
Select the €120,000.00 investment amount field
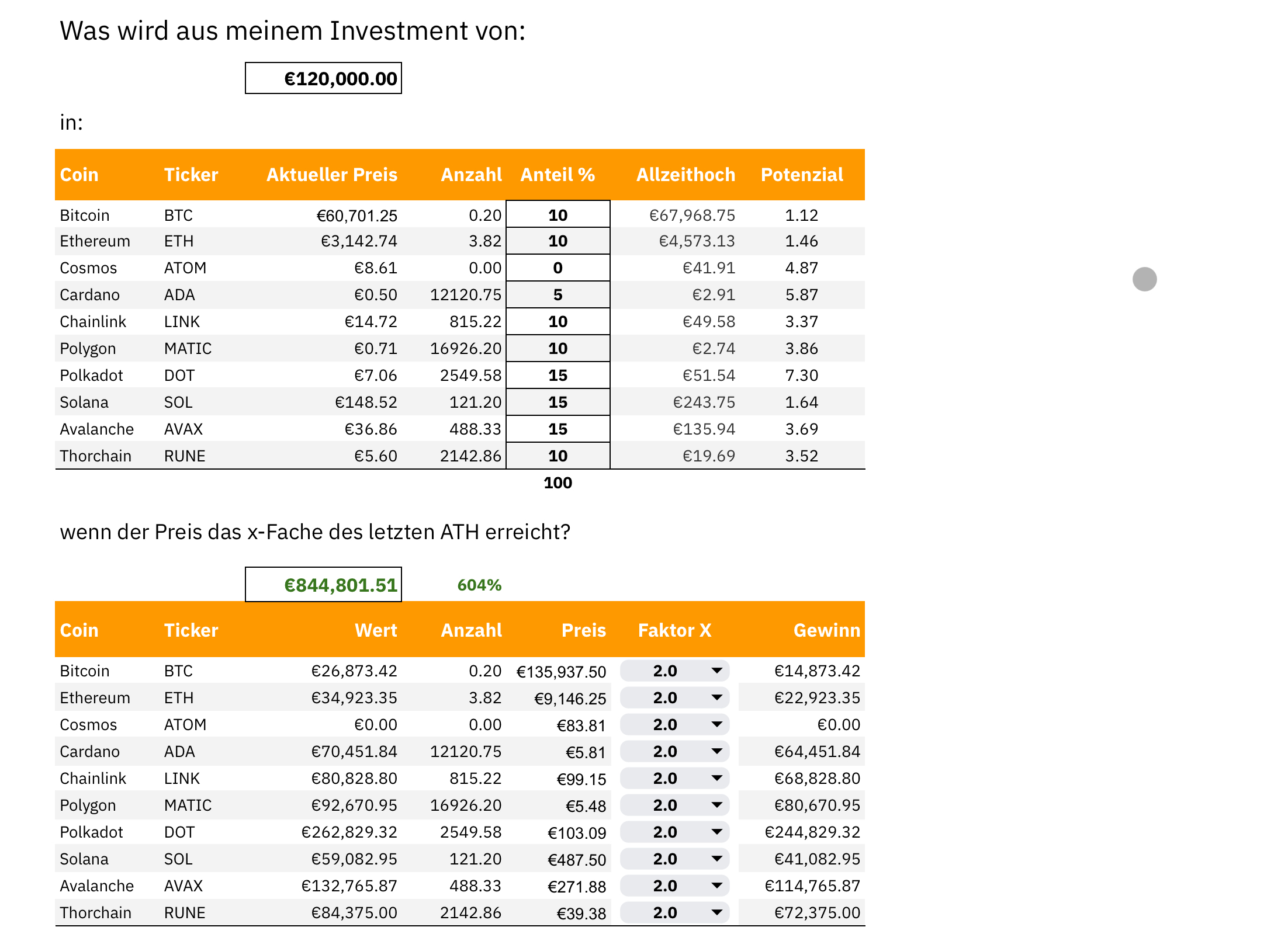click(323, 78)
